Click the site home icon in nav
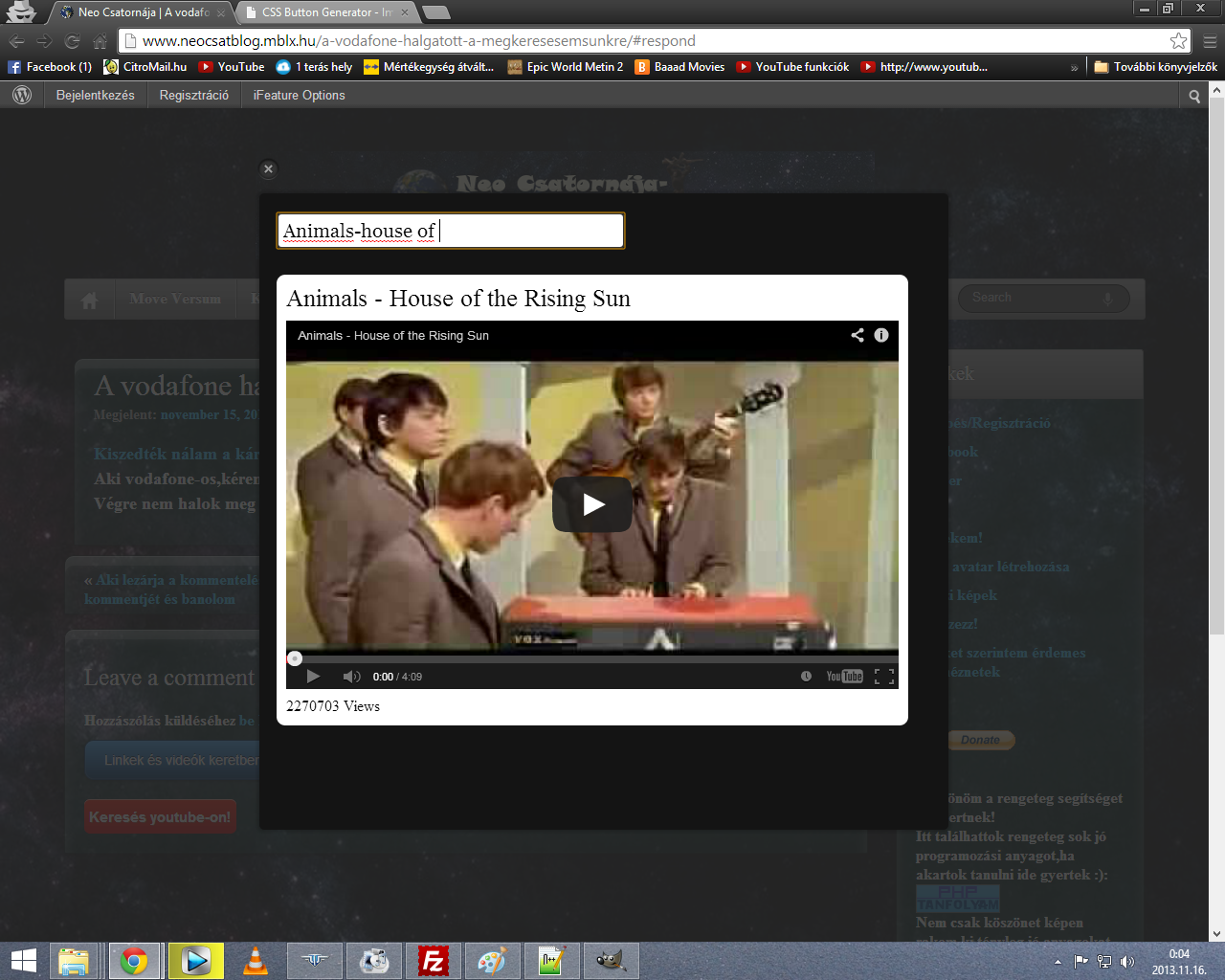 click(89, 300)
